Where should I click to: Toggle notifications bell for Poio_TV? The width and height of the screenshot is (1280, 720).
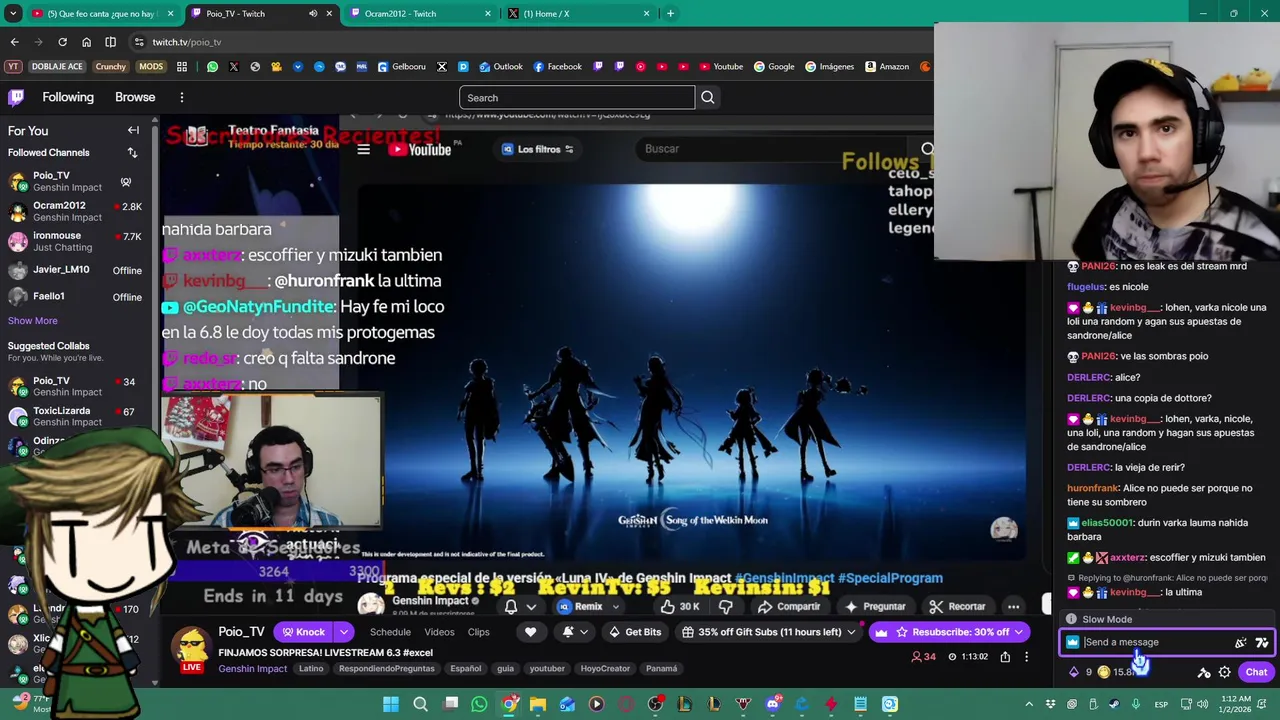tap(567, 632)
